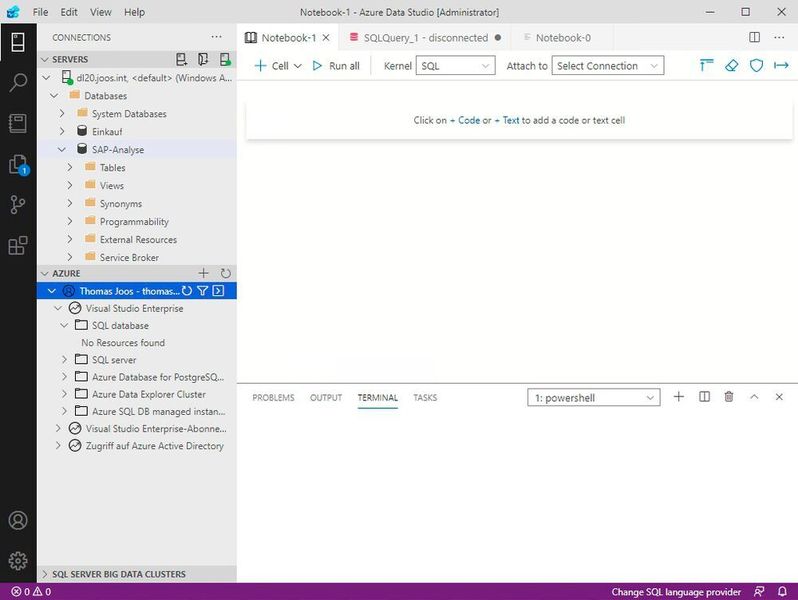798x600 pixels.
Task: Open the powershell terminal selector dropdown
Action: pos(593,397)
